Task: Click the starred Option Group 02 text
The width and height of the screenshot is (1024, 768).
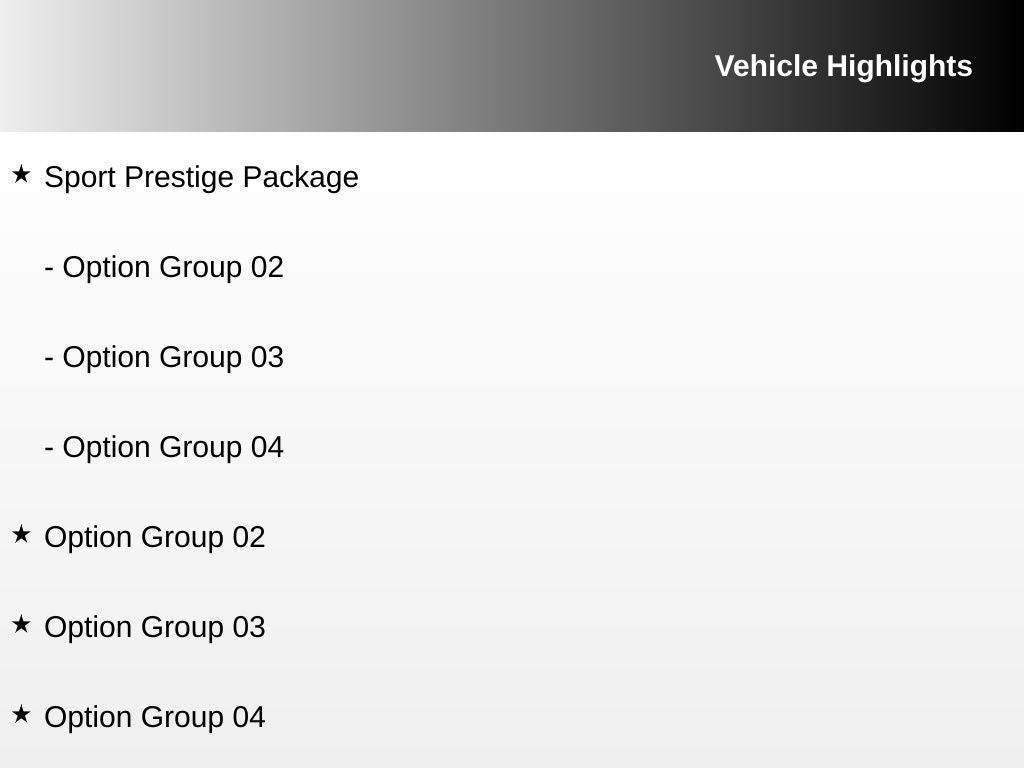Action: 155,537
